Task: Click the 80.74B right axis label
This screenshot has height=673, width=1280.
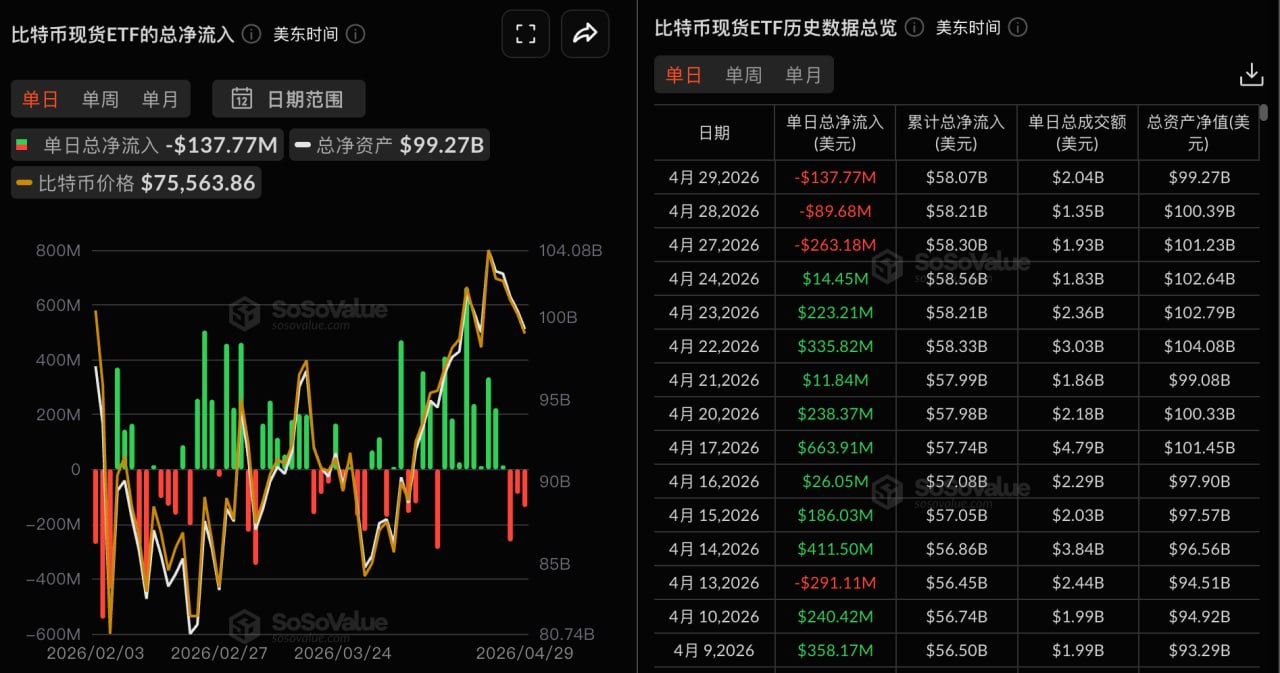Action: (566, 633)
